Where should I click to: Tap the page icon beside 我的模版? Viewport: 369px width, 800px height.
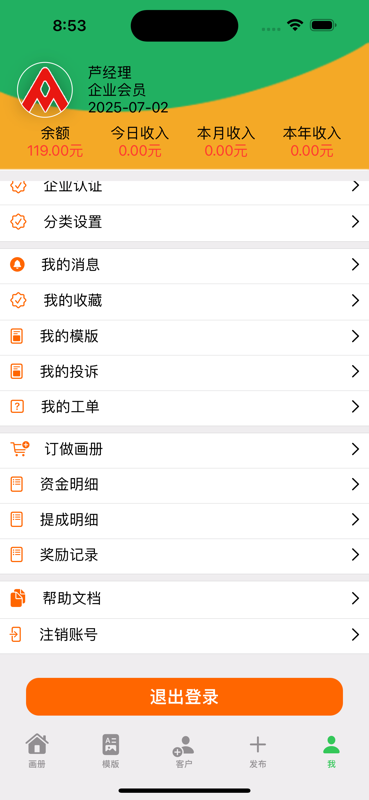pos(17,336)
